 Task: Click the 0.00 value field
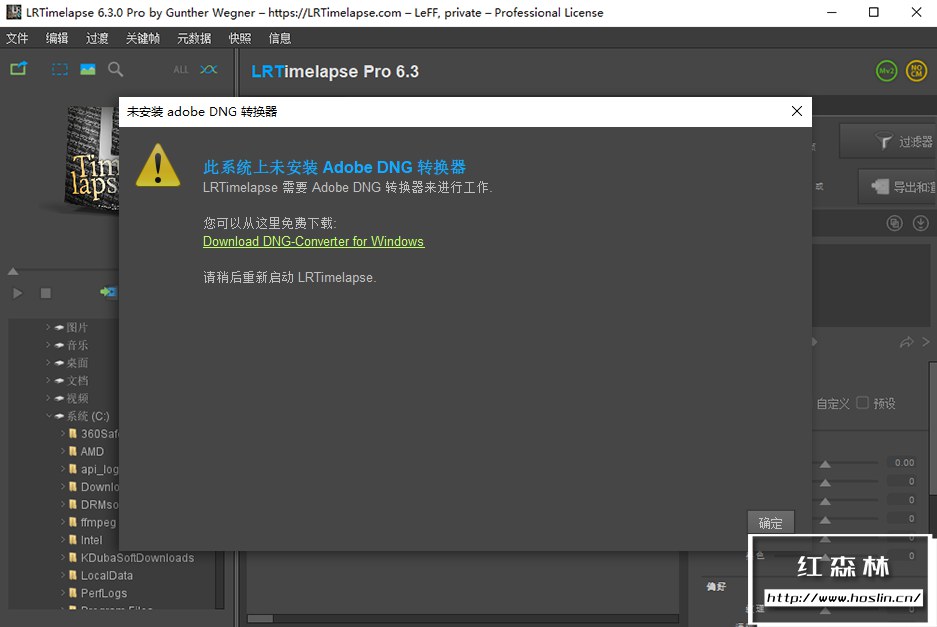[902, 463]
